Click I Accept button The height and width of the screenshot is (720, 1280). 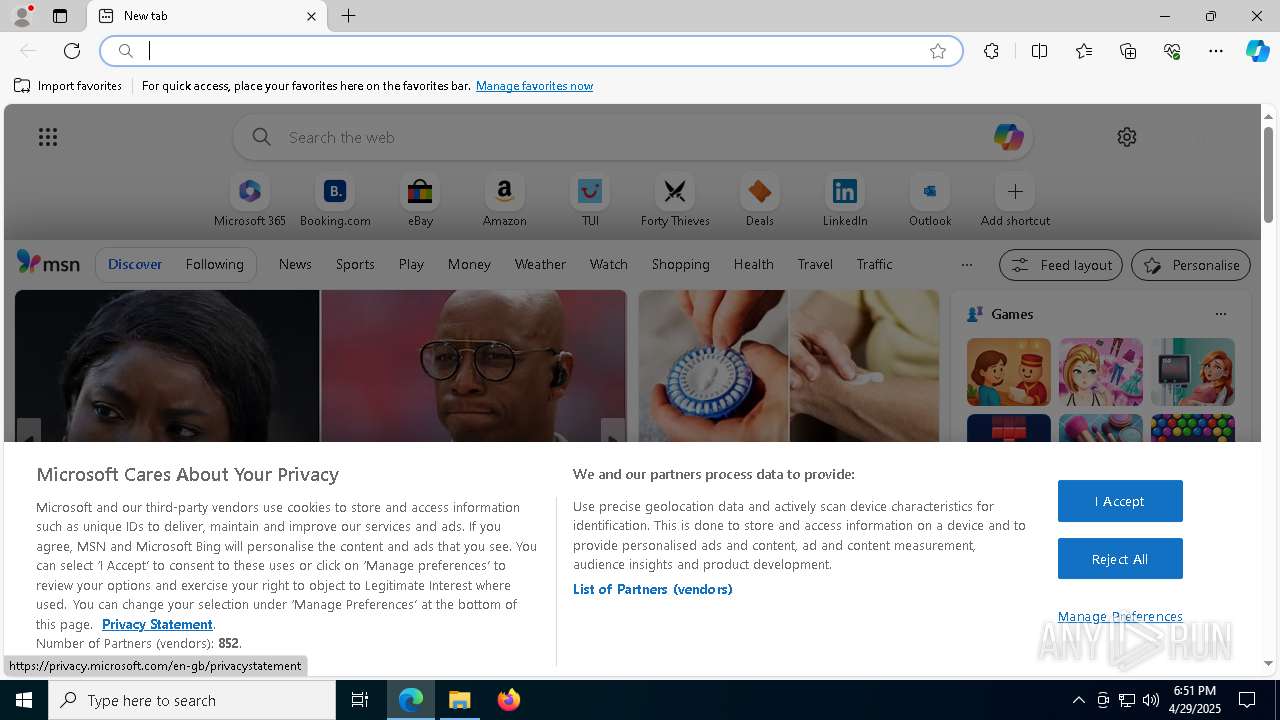(1120, 501)
